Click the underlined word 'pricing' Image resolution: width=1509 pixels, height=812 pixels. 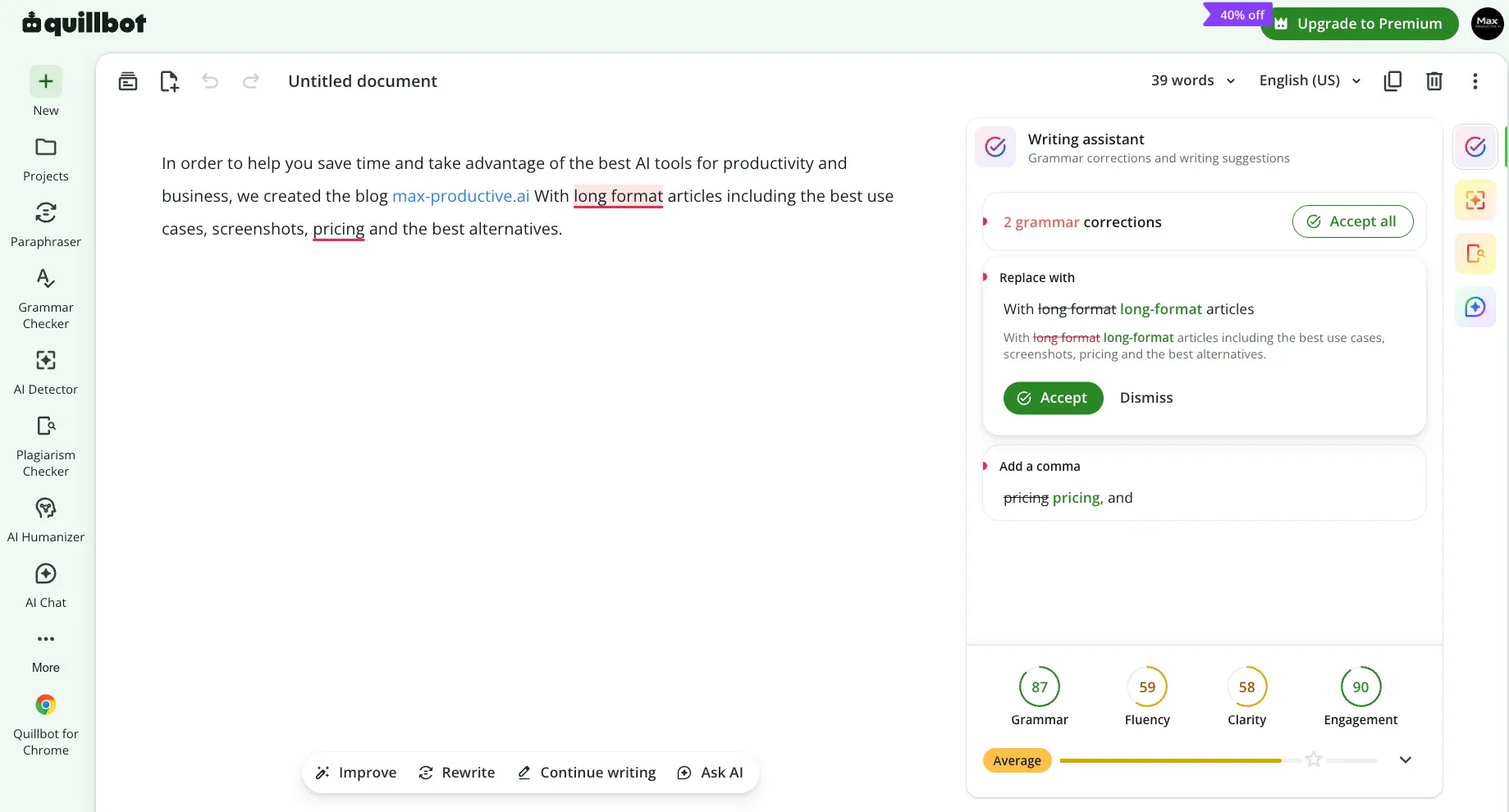338,230
